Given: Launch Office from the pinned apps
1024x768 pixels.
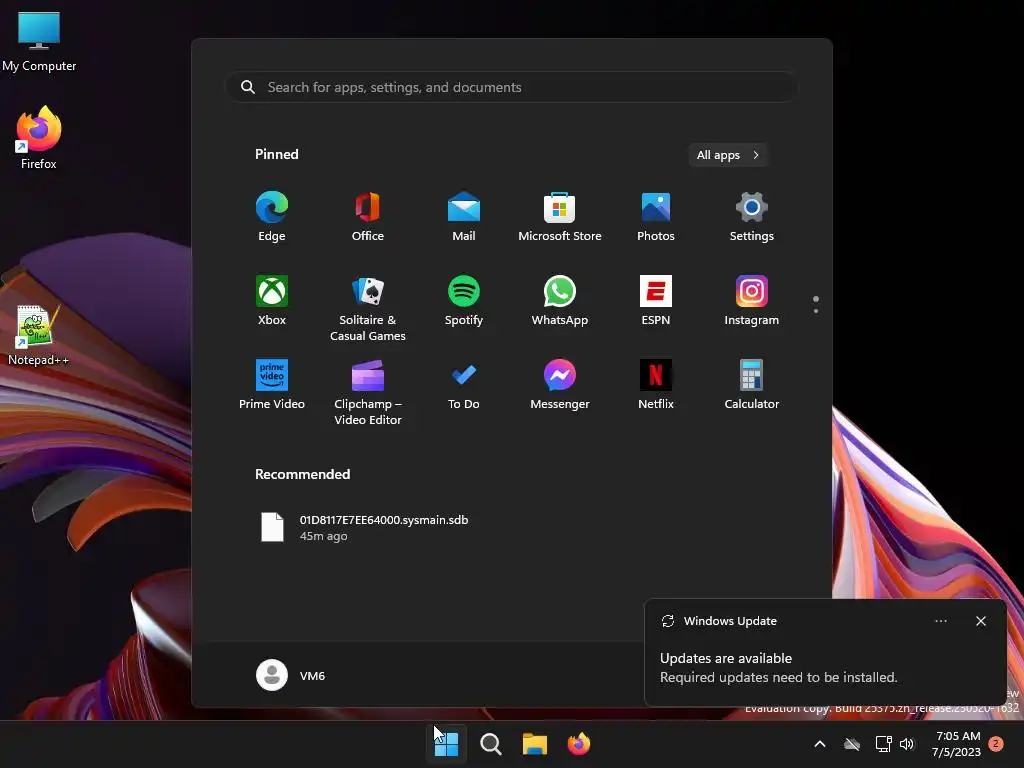Looking at the screenshot, I should 368,217.
